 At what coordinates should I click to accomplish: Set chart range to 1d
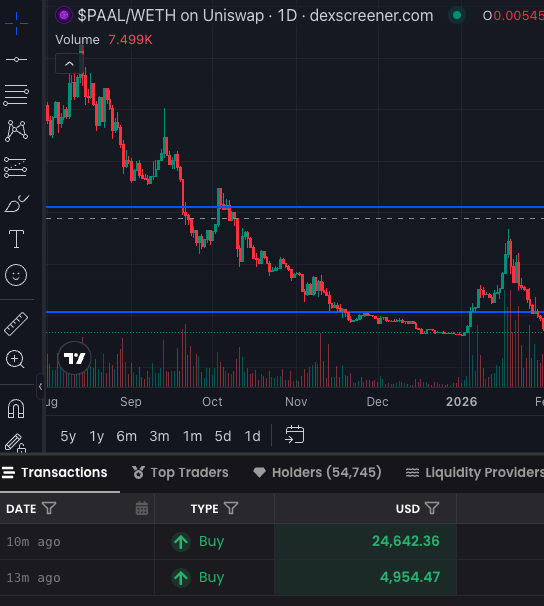(253, 436)
